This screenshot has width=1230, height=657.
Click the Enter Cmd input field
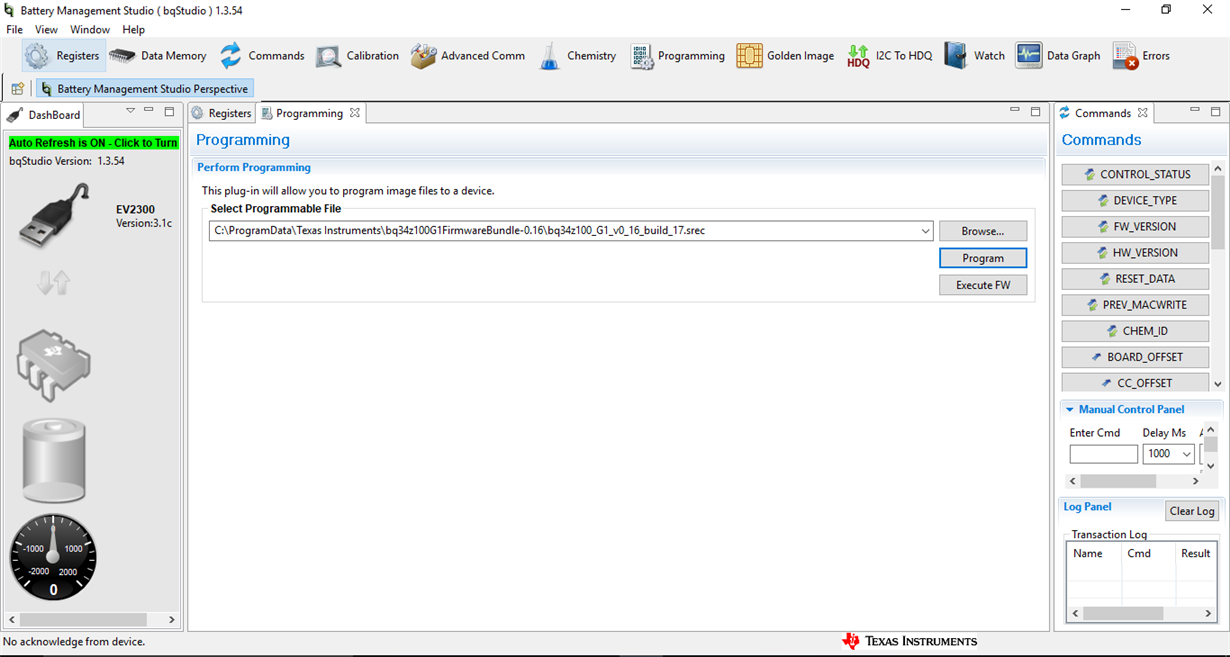click(x=1103, y=454)
